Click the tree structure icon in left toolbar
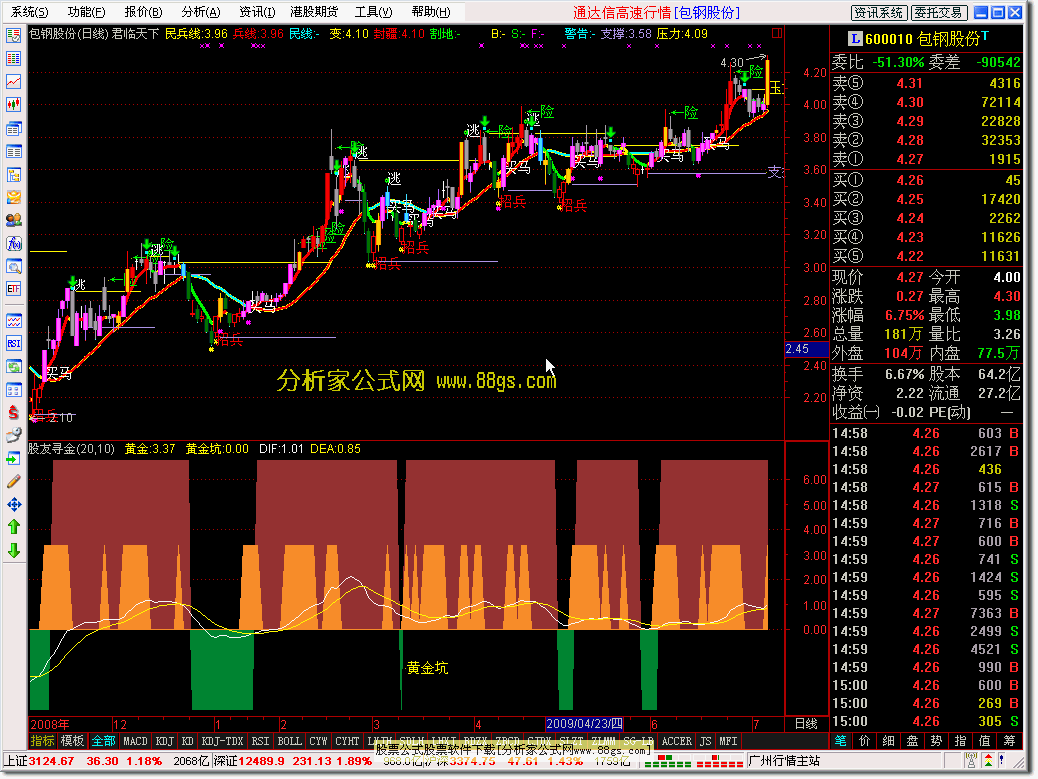 tap(13, 174)
